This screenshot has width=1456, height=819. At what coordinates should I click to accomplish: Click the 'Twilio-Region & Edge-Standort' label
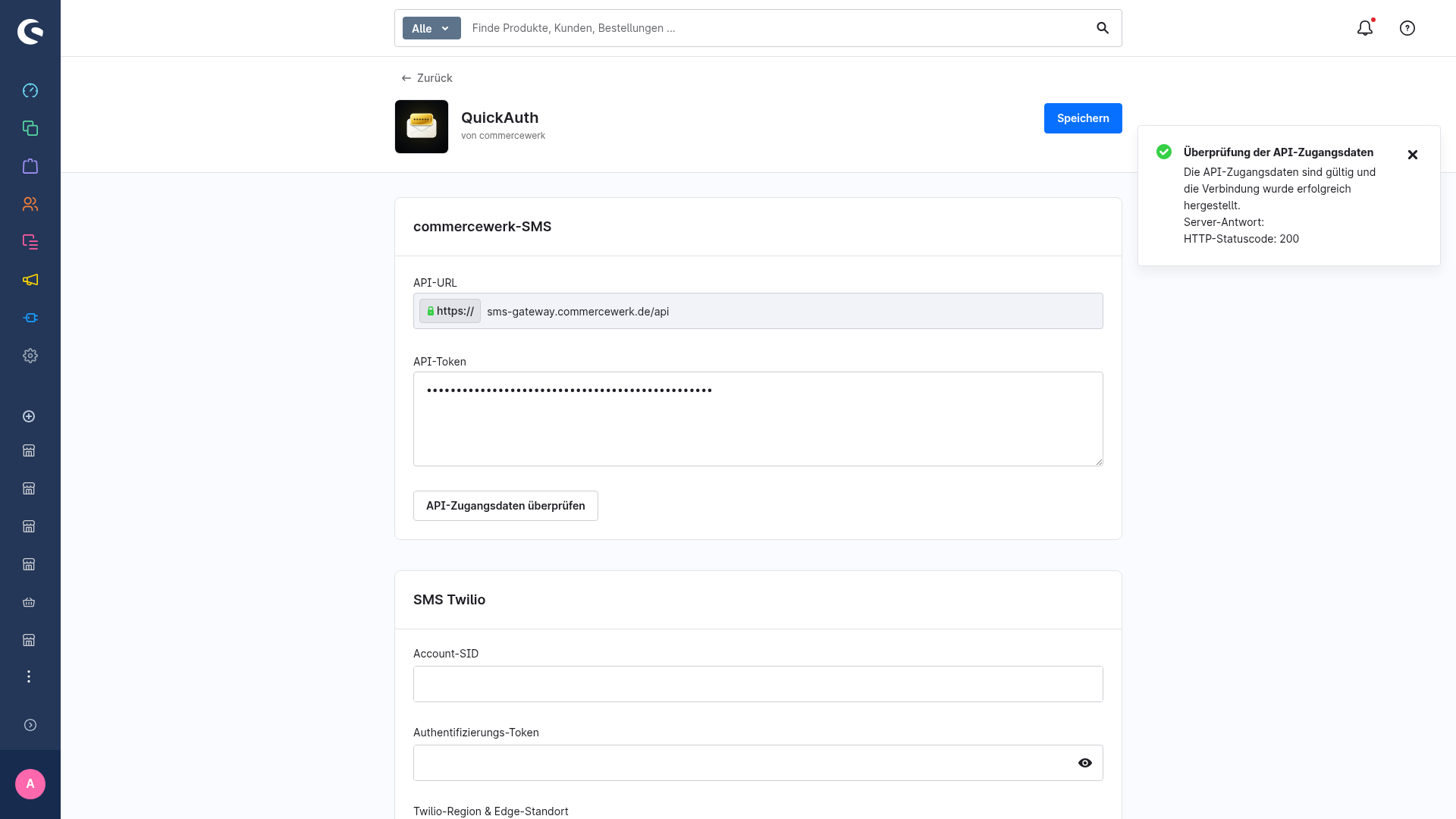491,811
